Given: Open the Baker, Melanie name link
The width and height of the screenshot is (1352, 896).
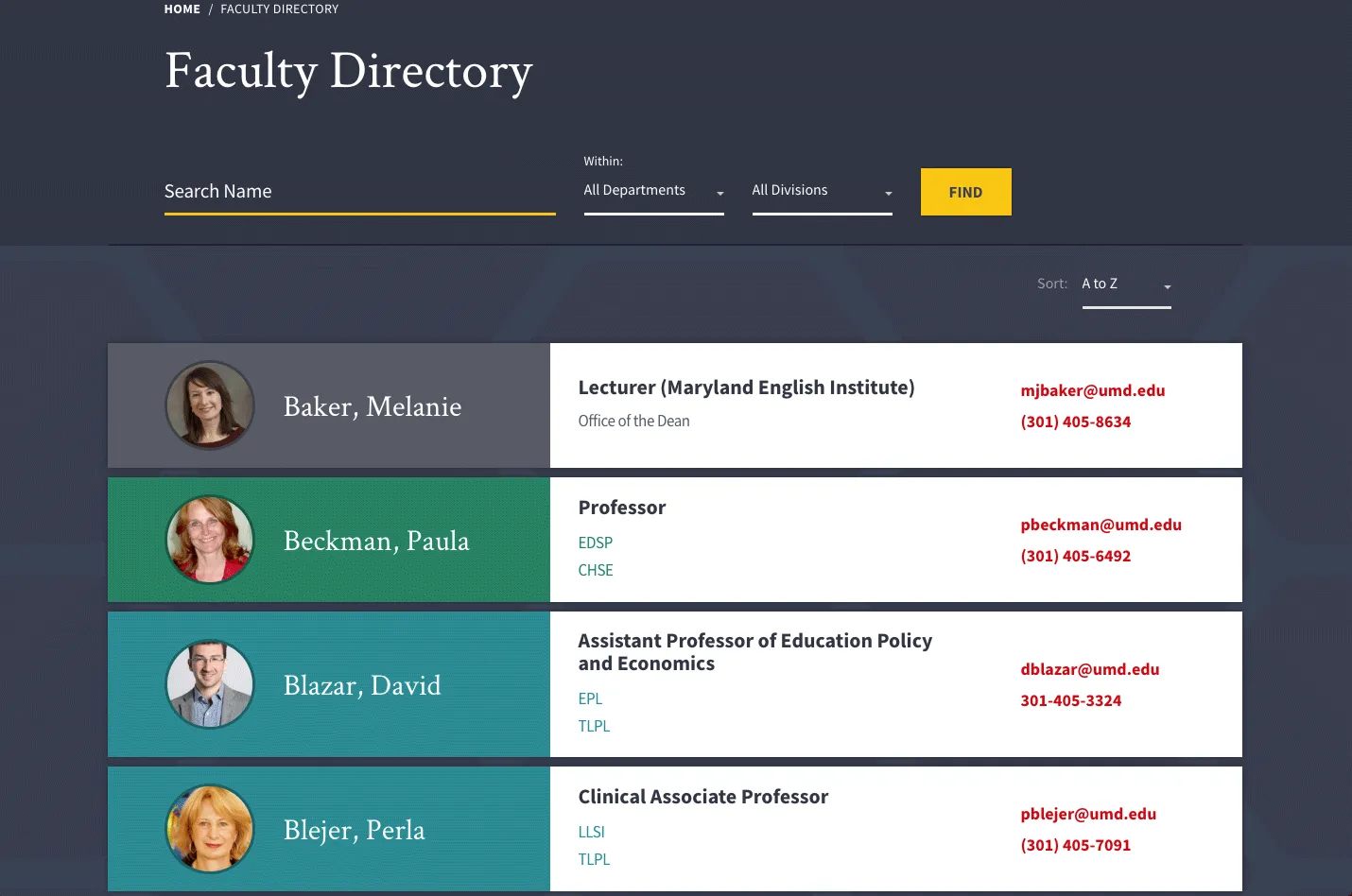Looking at the screenshot, I should 373,406.
